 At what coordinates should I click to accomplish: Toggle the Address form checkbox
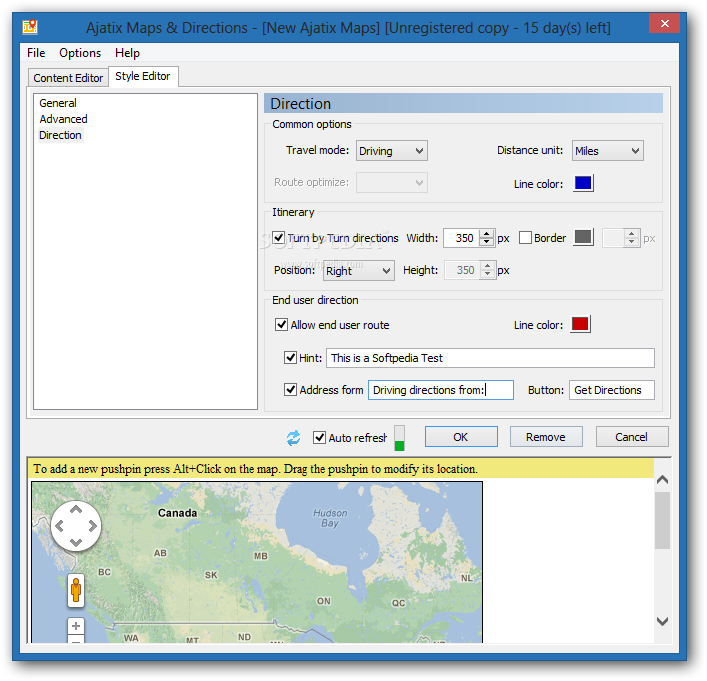(x=290, y=390)
